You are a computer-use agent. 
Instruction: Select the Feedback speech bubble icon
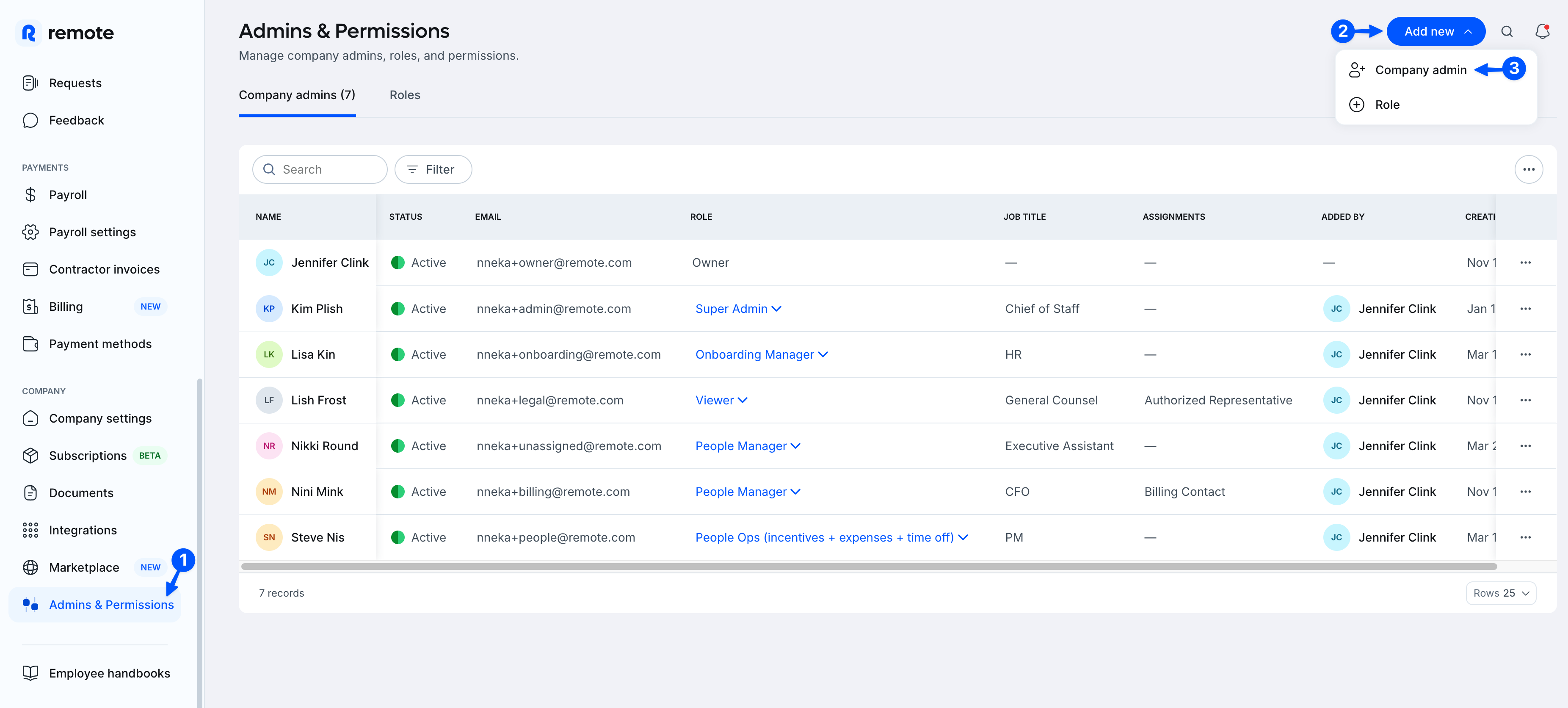point(30,120)
